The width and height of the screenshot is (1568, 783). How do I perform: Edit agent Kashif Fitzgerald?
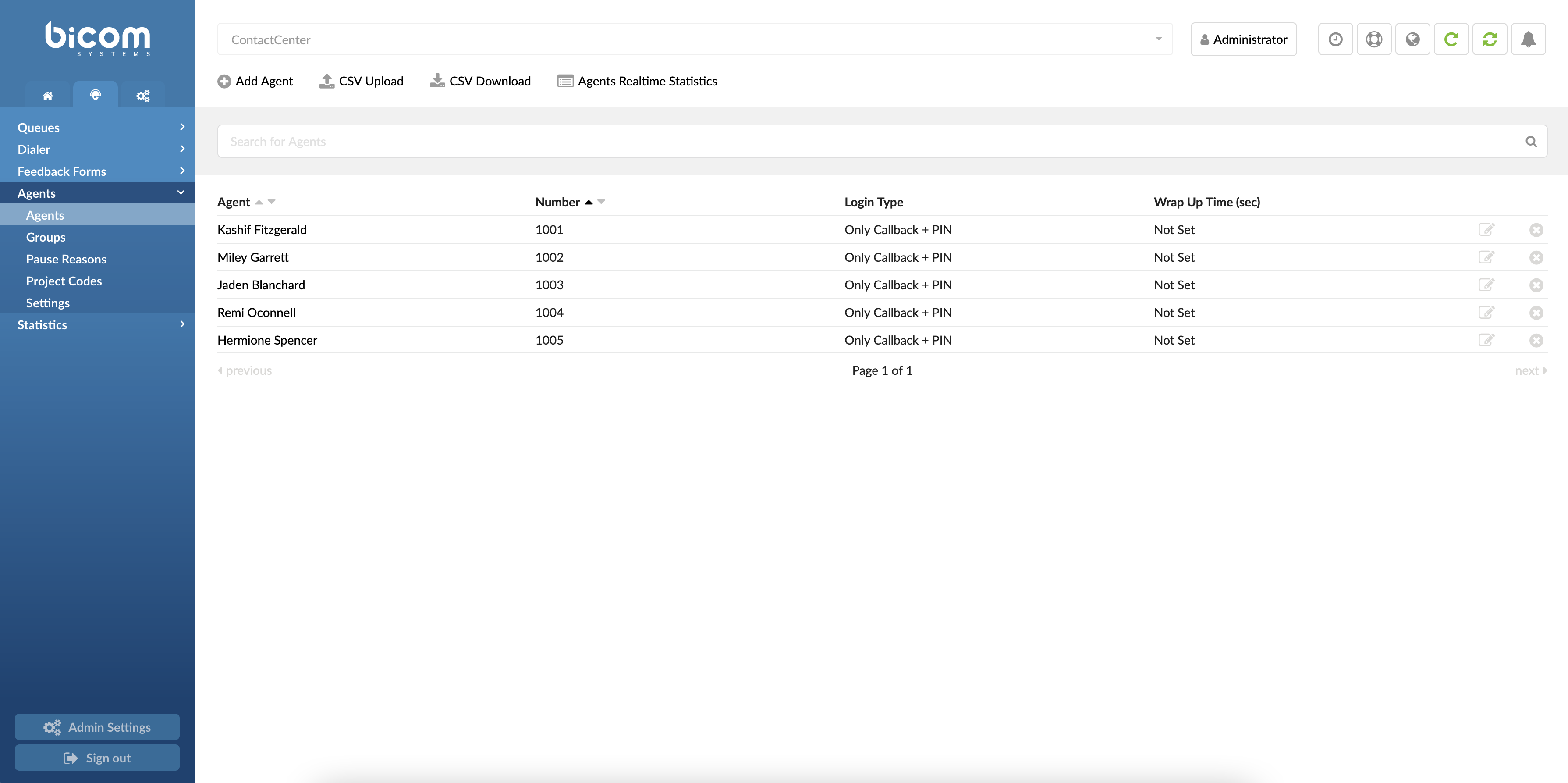click(x=1486, y=230)
